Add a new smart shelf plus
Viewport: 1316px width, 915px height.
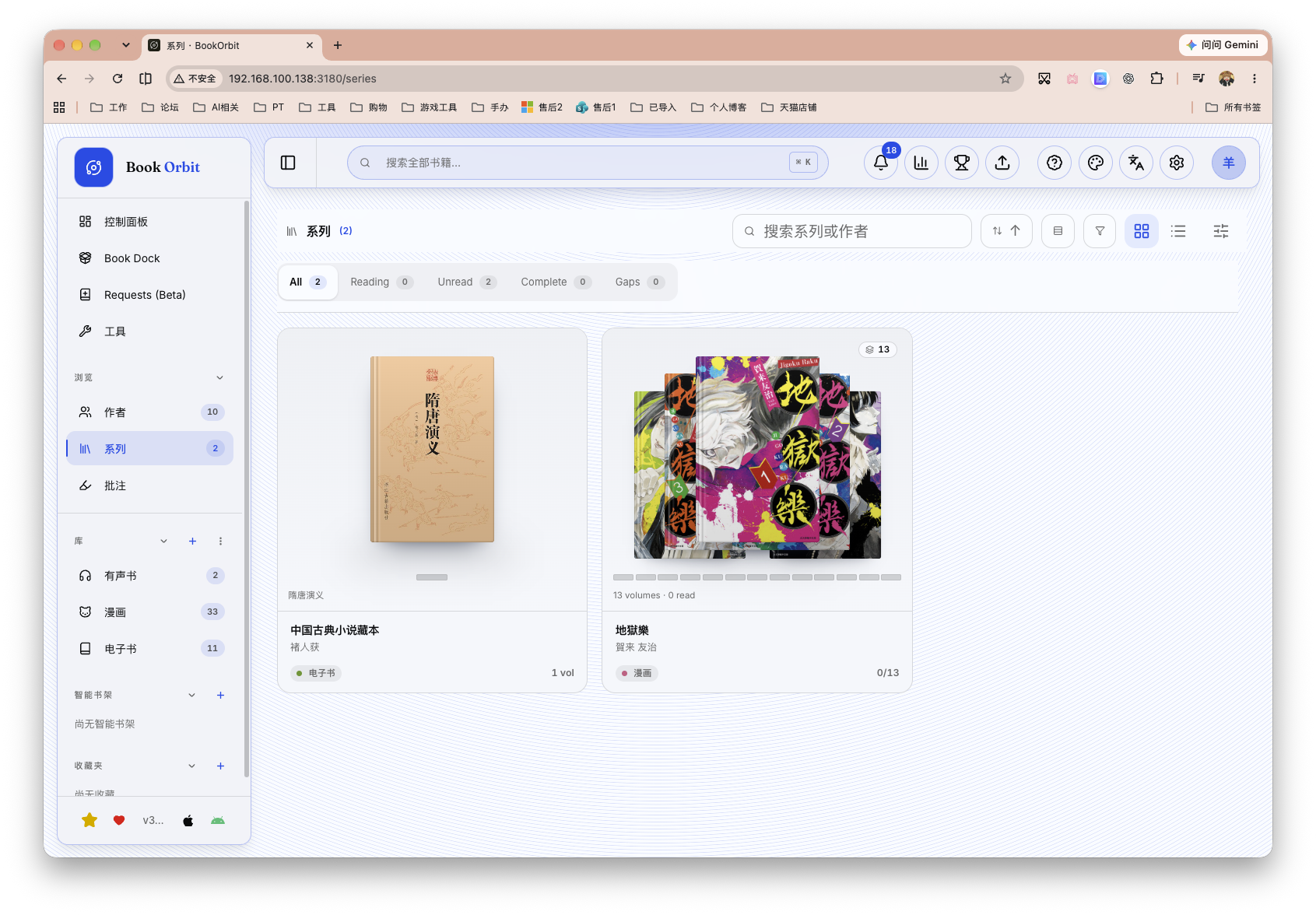(220, 695)
